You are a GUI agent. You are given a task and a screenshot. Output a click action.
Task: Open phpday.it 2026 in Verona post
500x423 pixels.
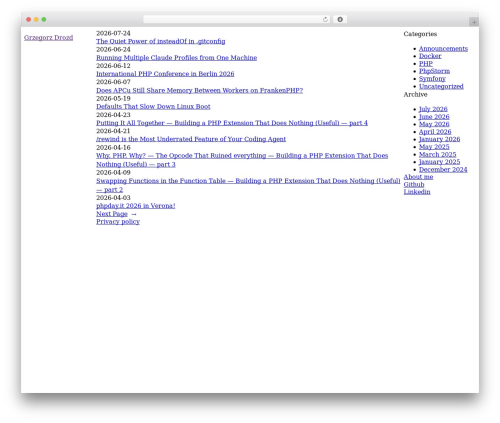[x=136, y=206]
